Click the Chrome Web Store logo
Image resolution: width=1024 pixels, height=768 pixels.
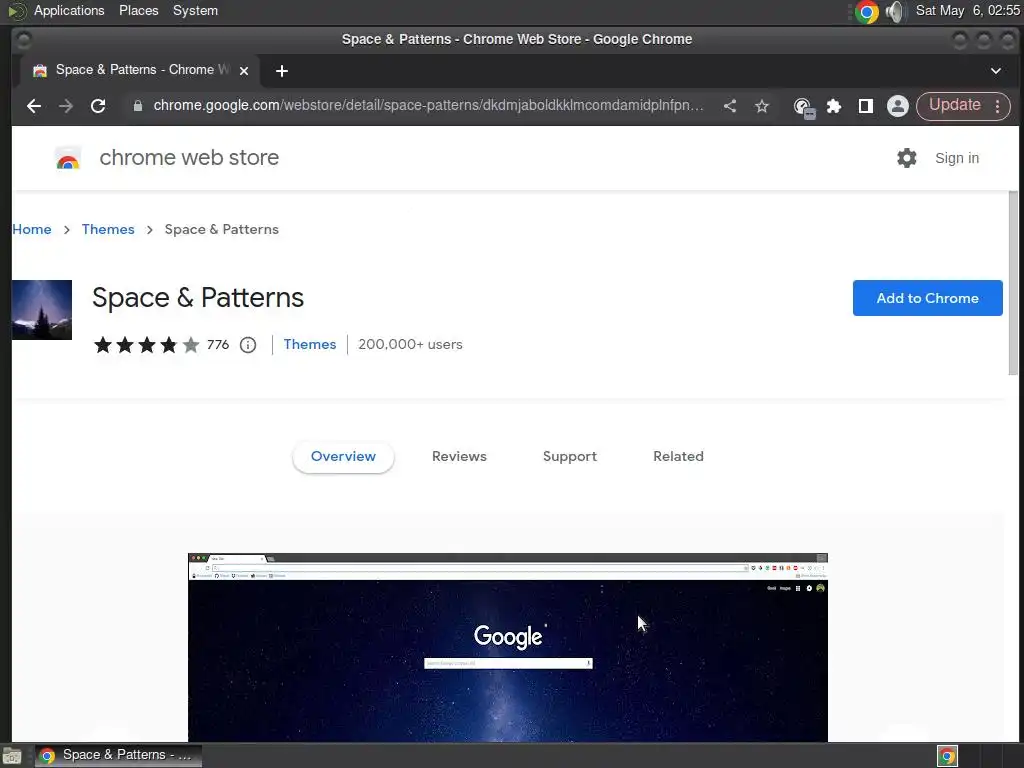68,158
